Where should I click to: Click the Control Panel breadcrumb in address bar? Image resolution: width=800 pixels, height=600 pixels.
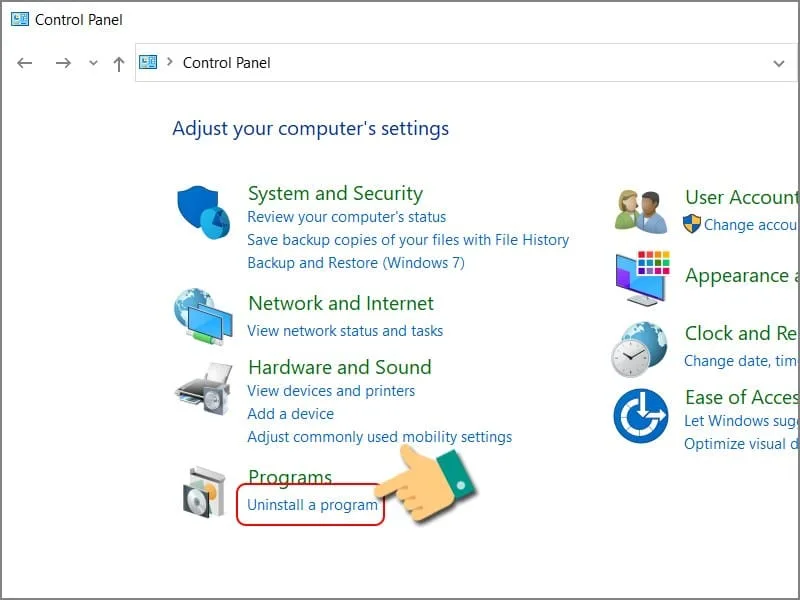[226, 63]
